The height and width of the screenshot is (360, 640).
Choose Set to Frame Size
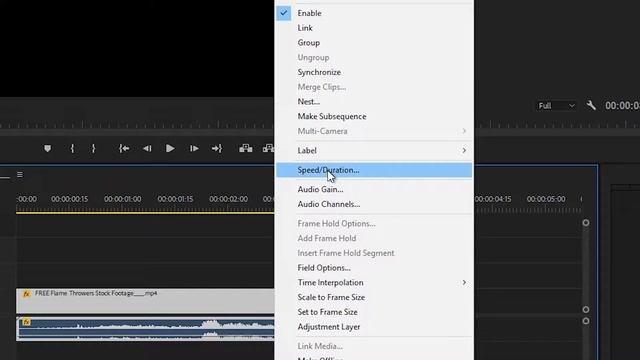pos(374,312)
